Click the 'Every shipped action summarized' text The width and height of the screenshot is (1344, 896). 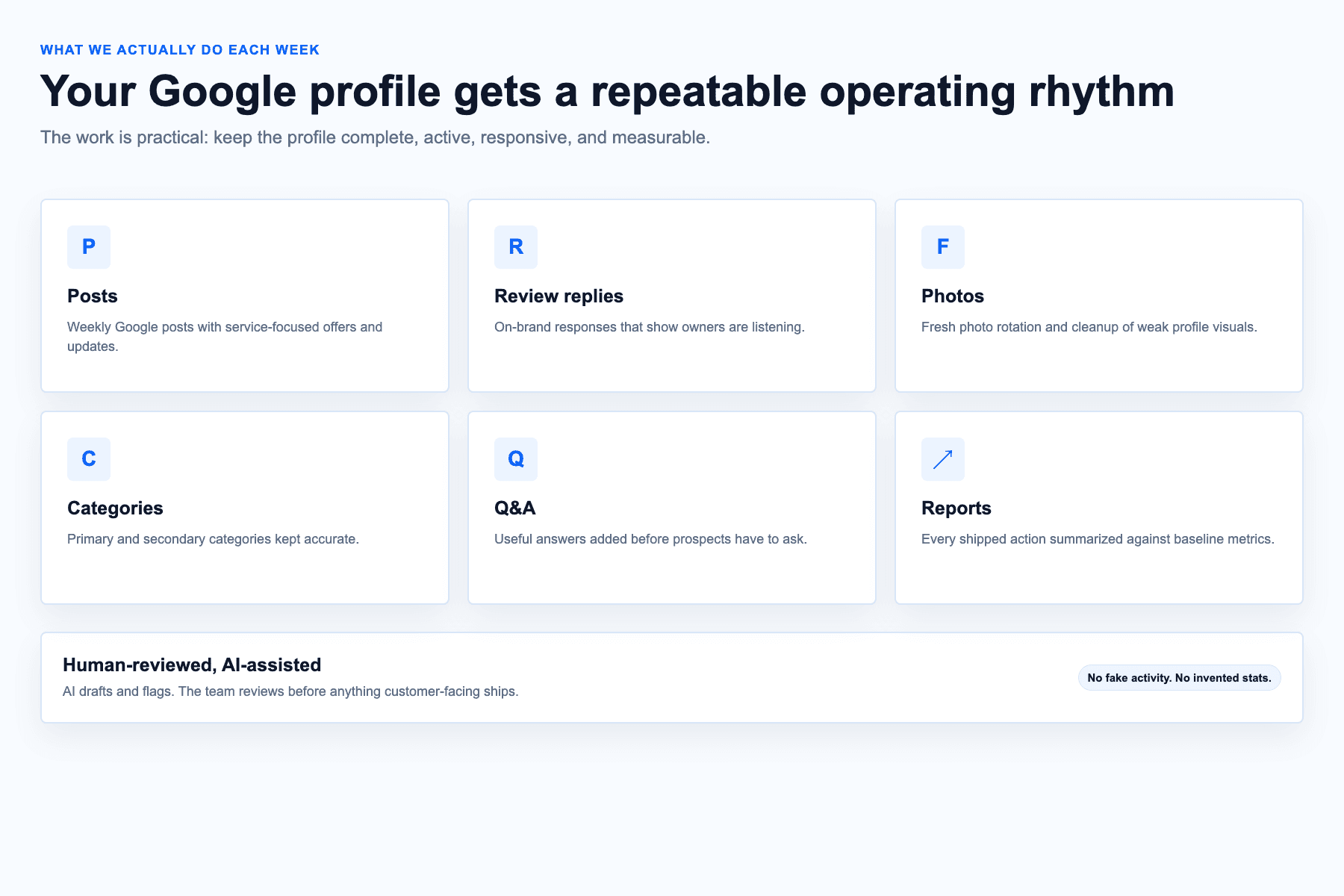1098,539
